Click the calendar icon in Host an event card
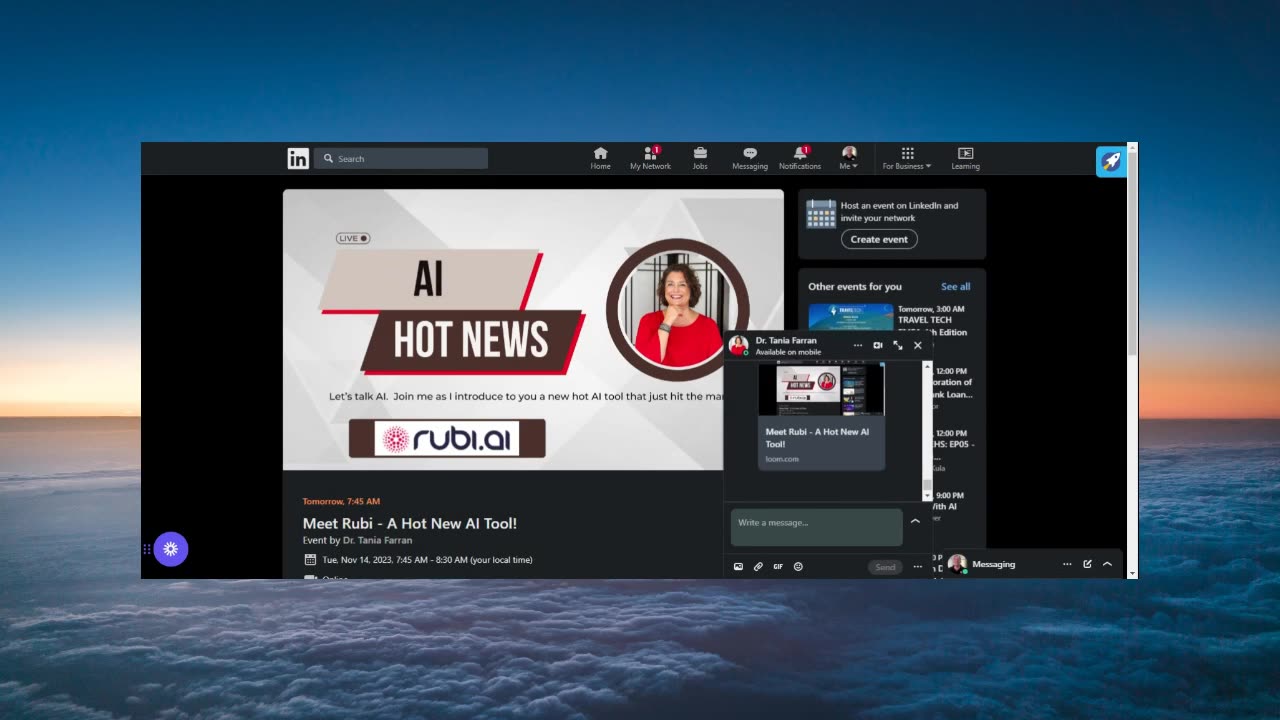Viewport: 1280px width, 720px height. [821, 213]
